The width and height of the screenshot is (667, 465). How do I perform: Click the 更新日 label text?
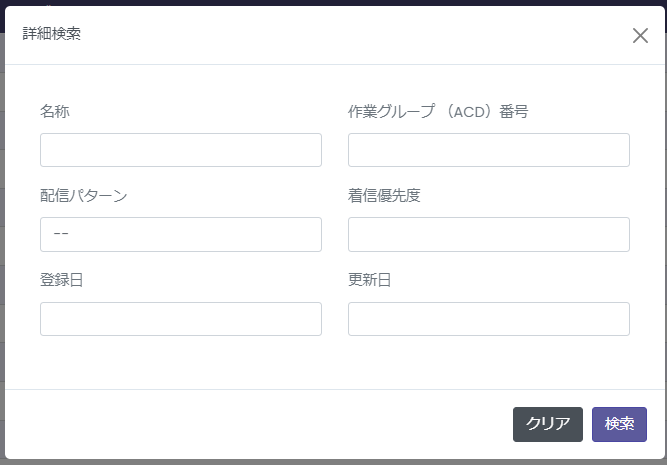[369, 280]
